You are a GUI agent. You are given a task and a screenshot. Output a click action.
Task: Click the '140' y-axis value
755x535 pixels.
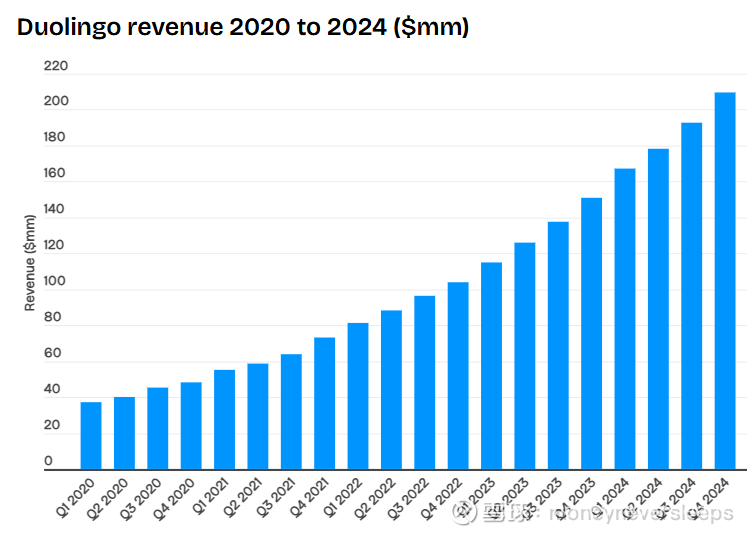54,209
